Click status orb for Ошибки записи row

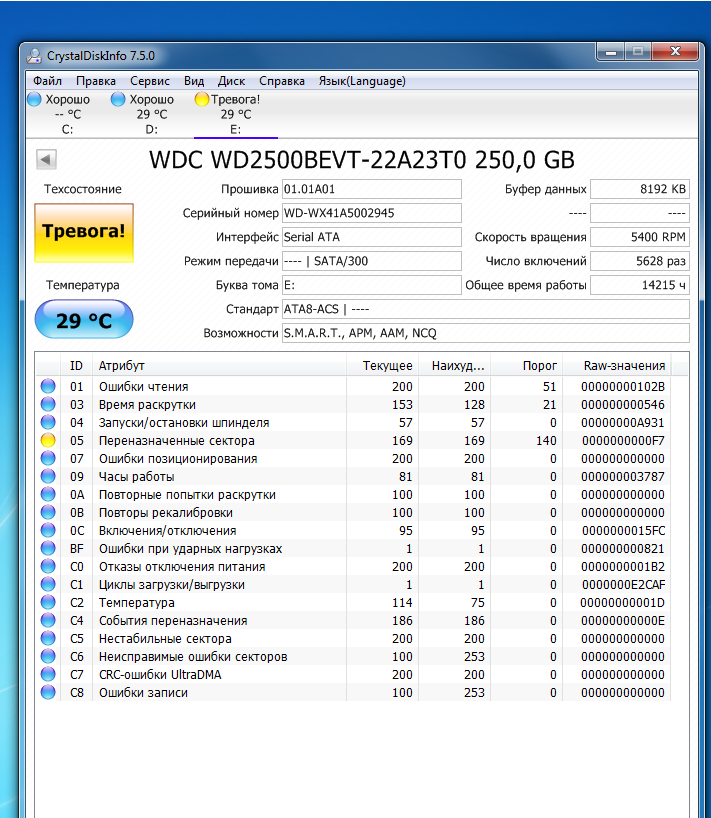point(48,692)
